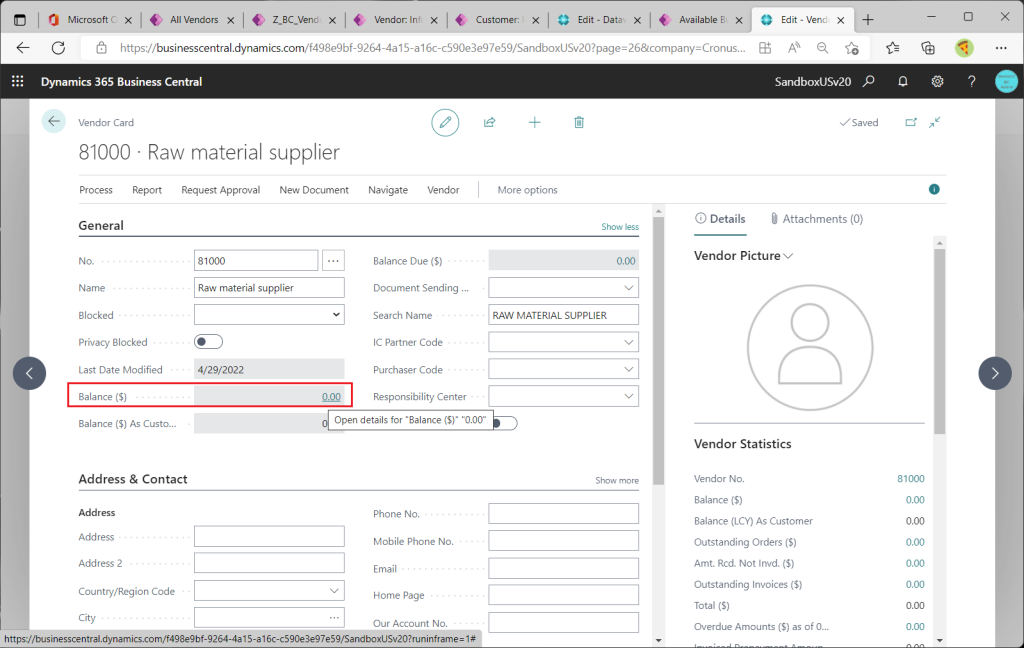Click the help question mark icon
Screen dimensions: 1024x648
pos(972,81)
